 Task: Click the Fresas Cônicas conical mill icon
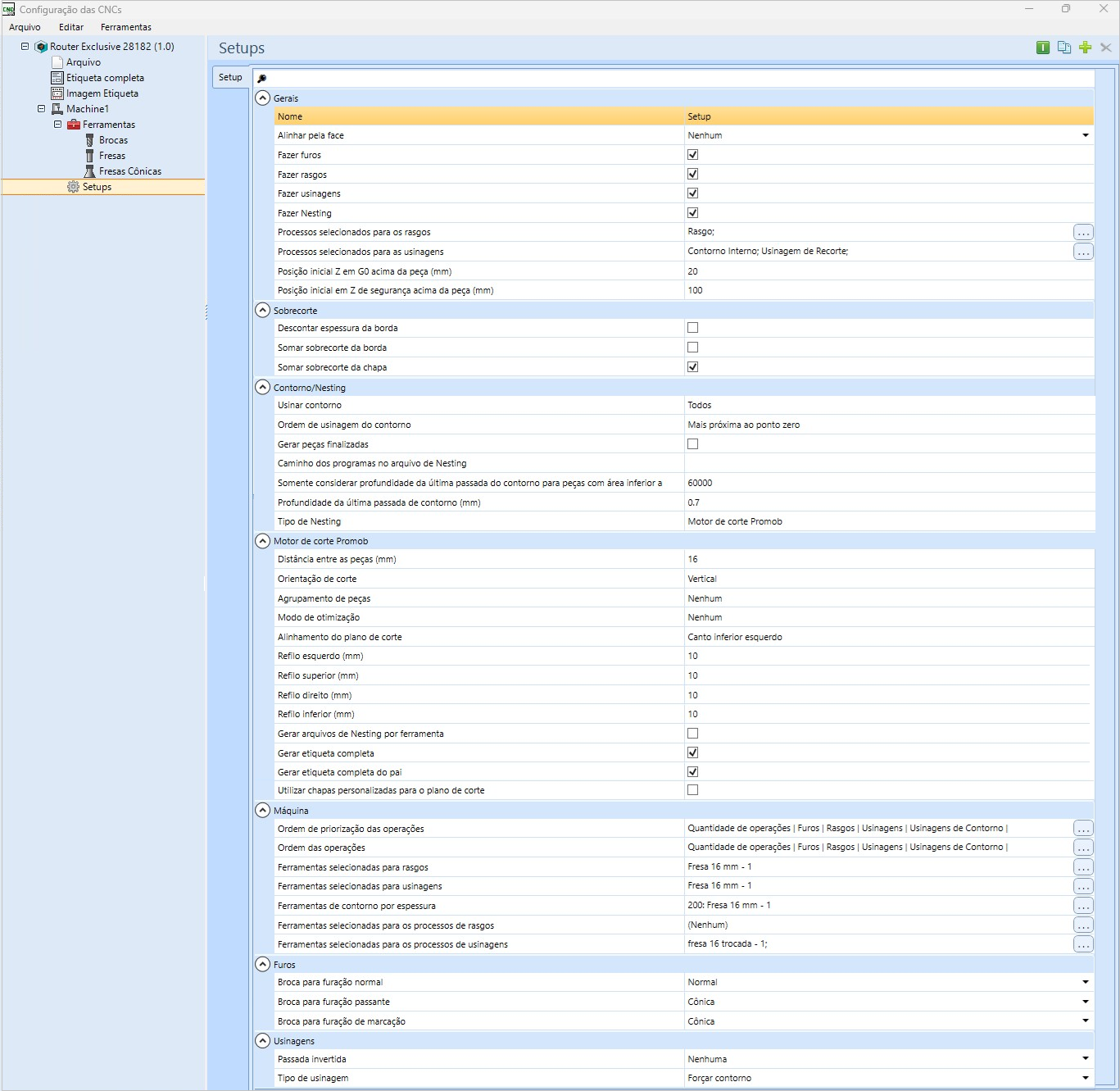[x=90, y=171]
